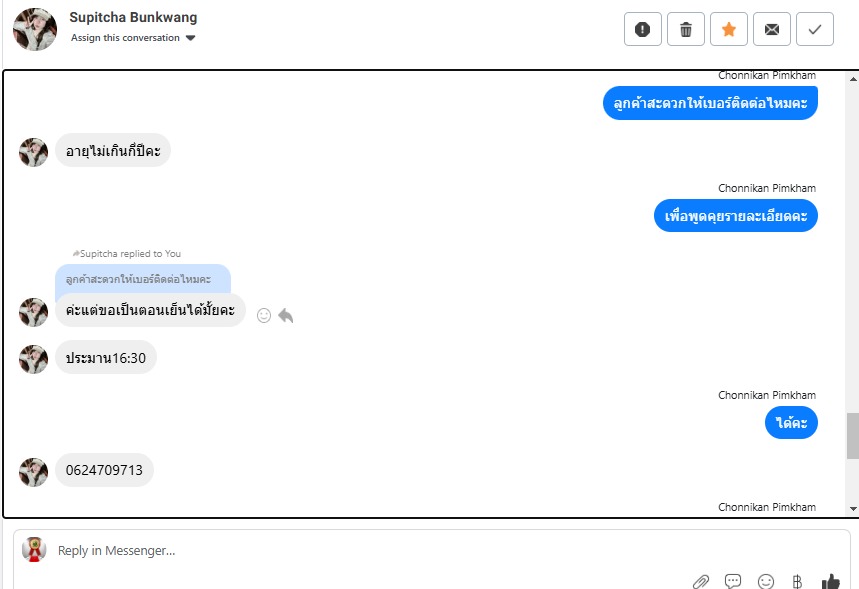Click the chat scrollbar thumb

point(853,436)
